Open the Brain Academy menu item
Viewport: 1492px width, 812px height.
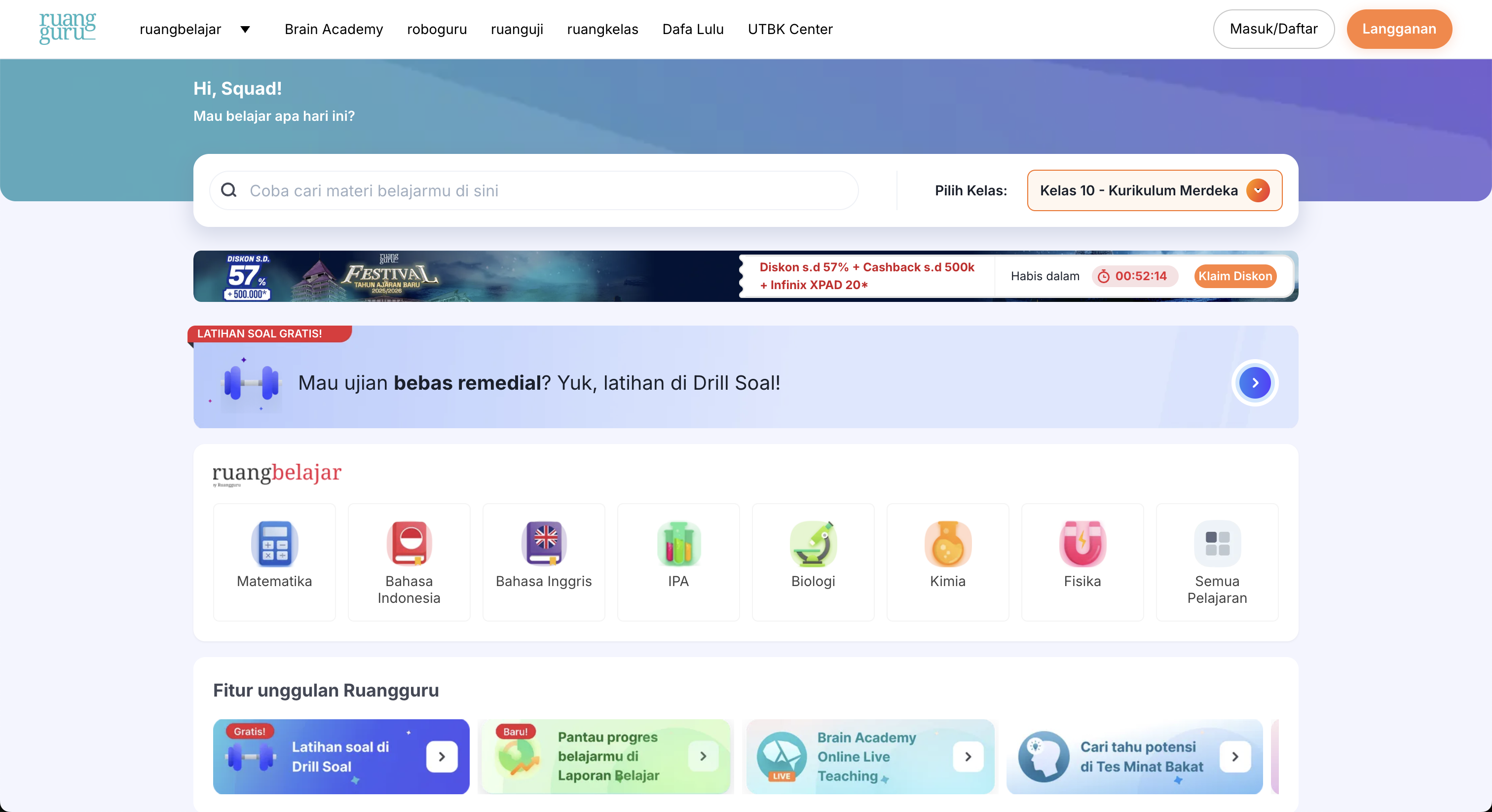[333, 29]
